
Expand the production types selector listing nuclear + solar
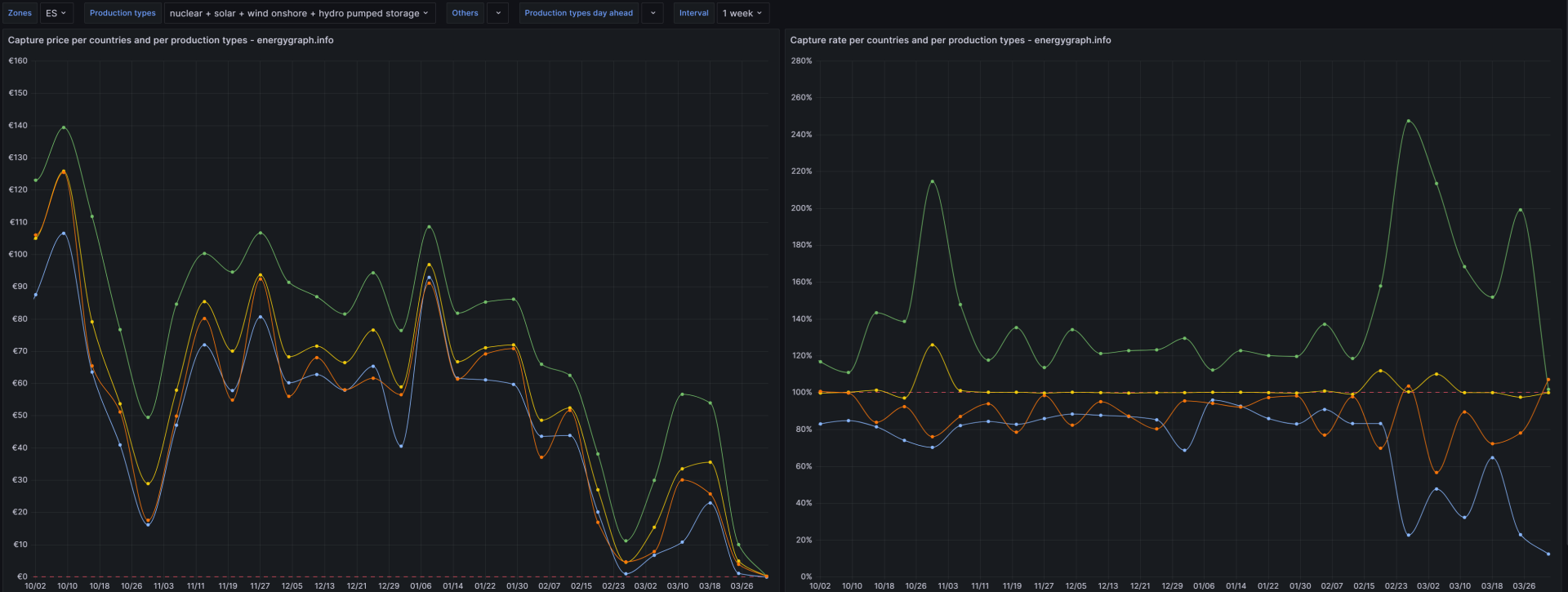298,13
